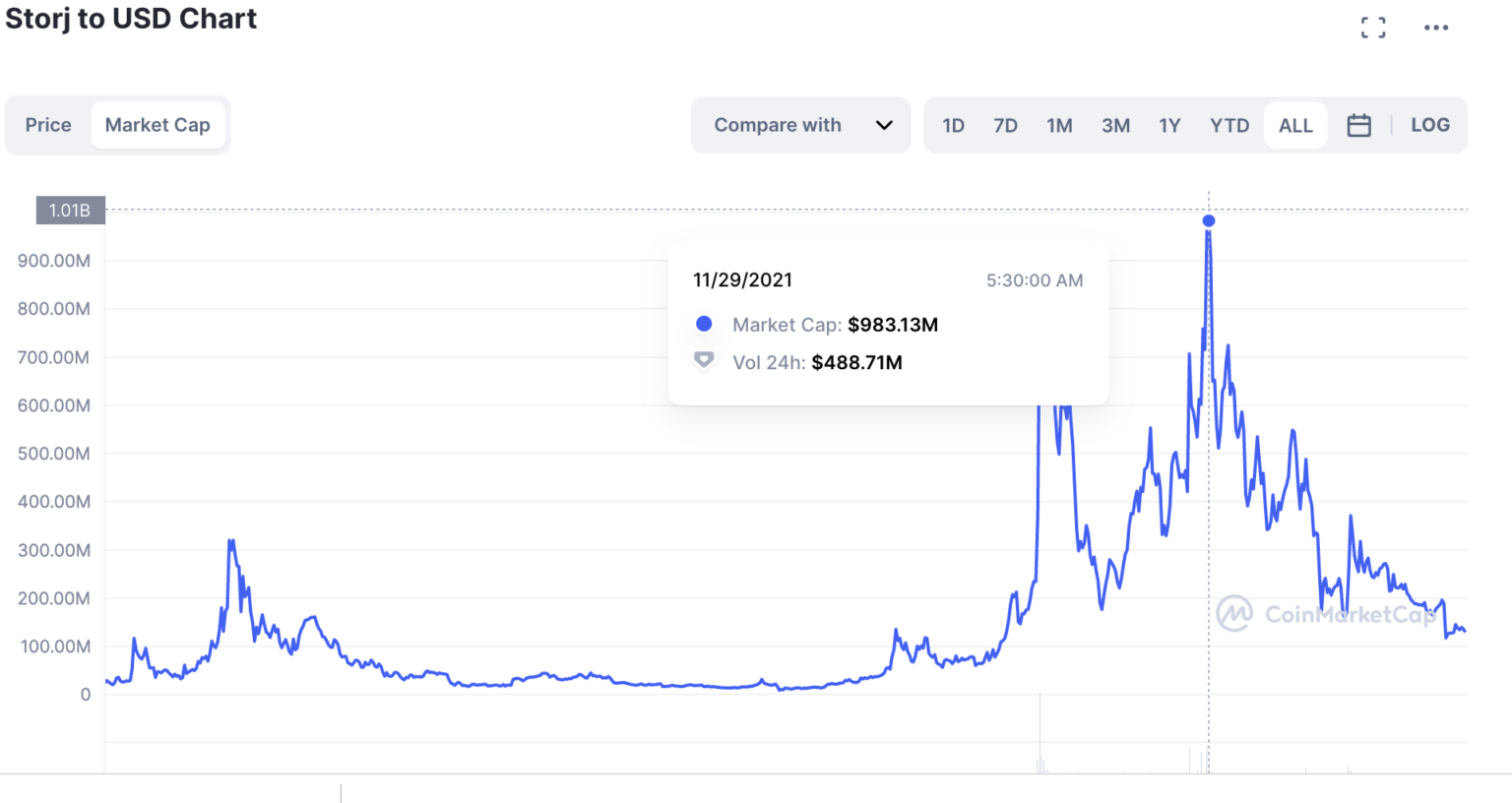The height and width of the screenshot is (803, 1512).
Task: Select the 7D time range
Action: [1005, 125]
